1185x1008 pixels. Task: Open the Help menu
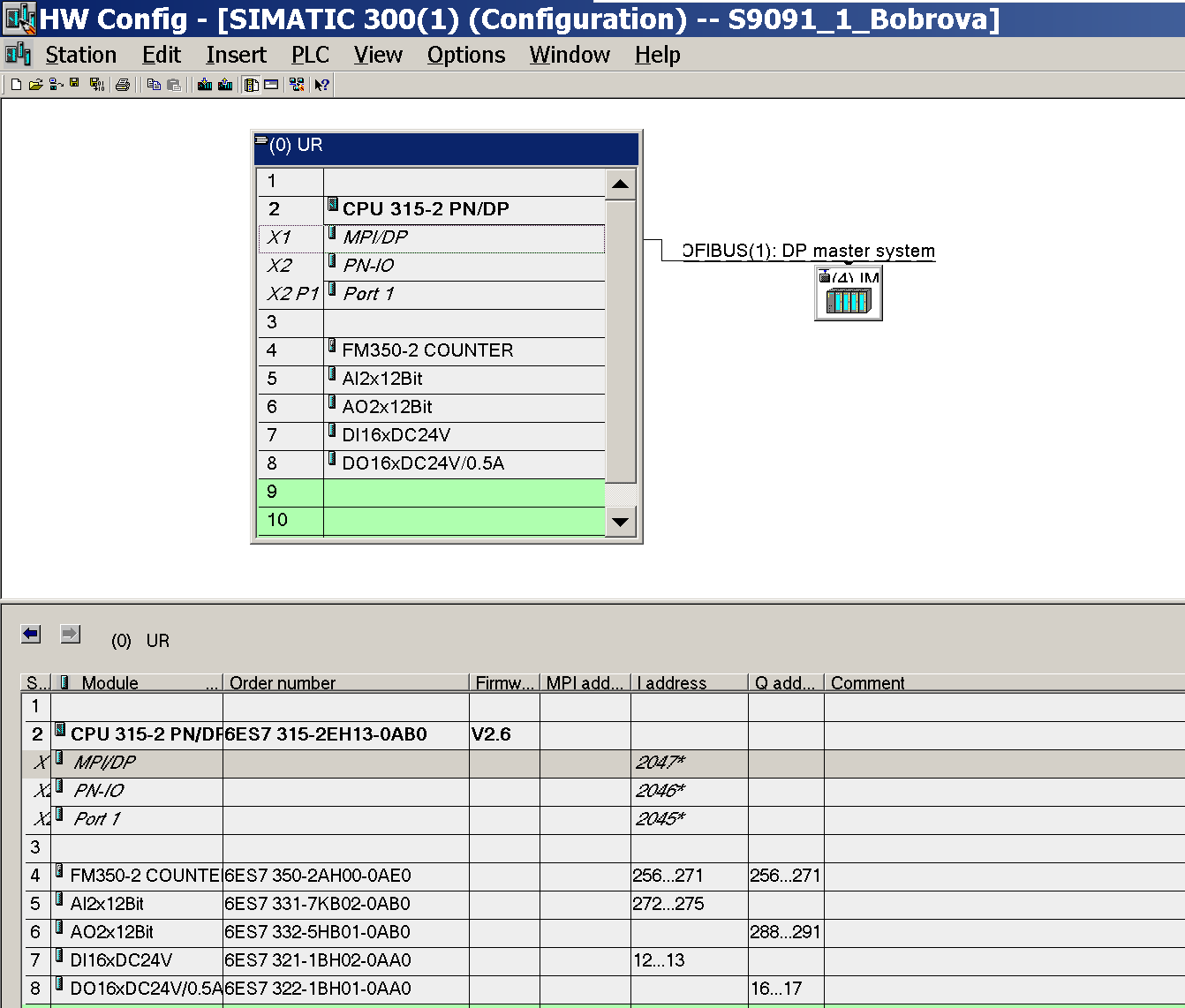point(658,55)
